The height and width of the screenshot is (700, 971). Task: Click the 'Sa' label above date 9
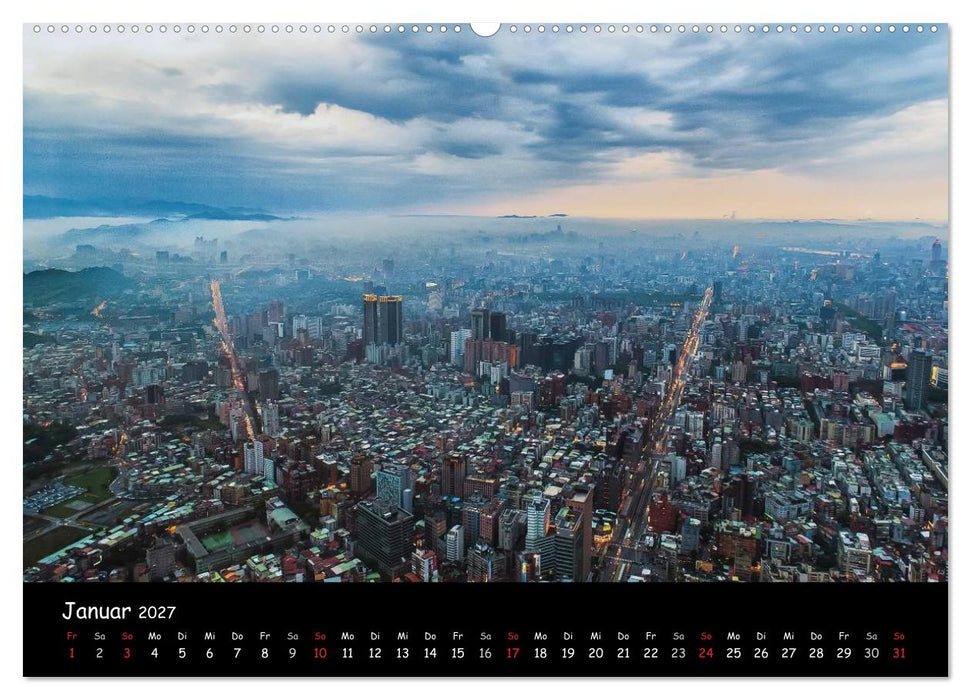292,636
